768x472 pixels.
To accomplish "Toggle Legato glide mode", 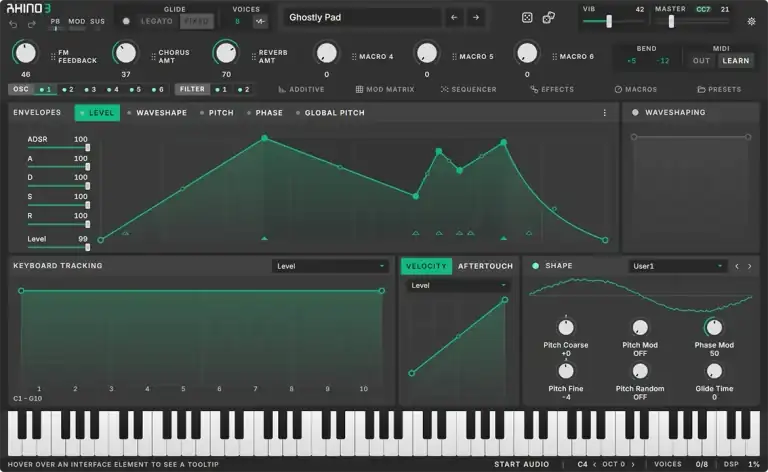I will (x=157, y=22).
